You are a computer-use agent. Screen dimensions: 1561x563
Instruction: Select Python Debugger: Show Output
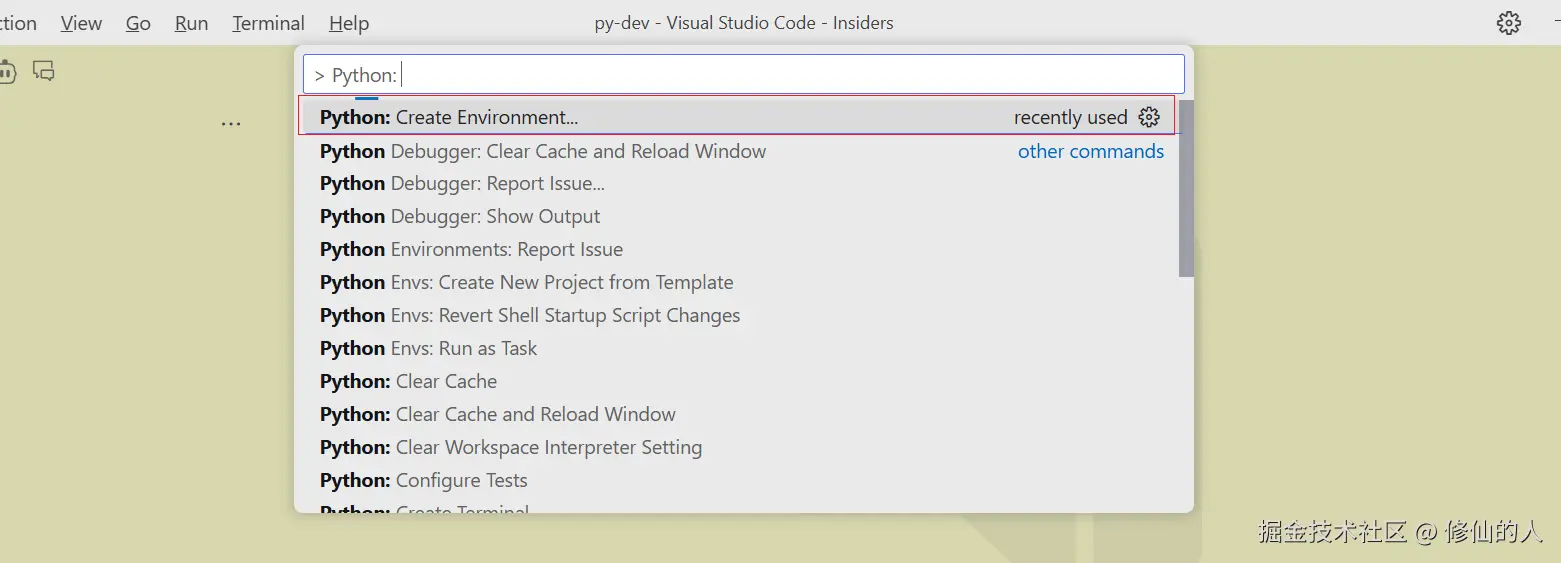pos(460,217)
